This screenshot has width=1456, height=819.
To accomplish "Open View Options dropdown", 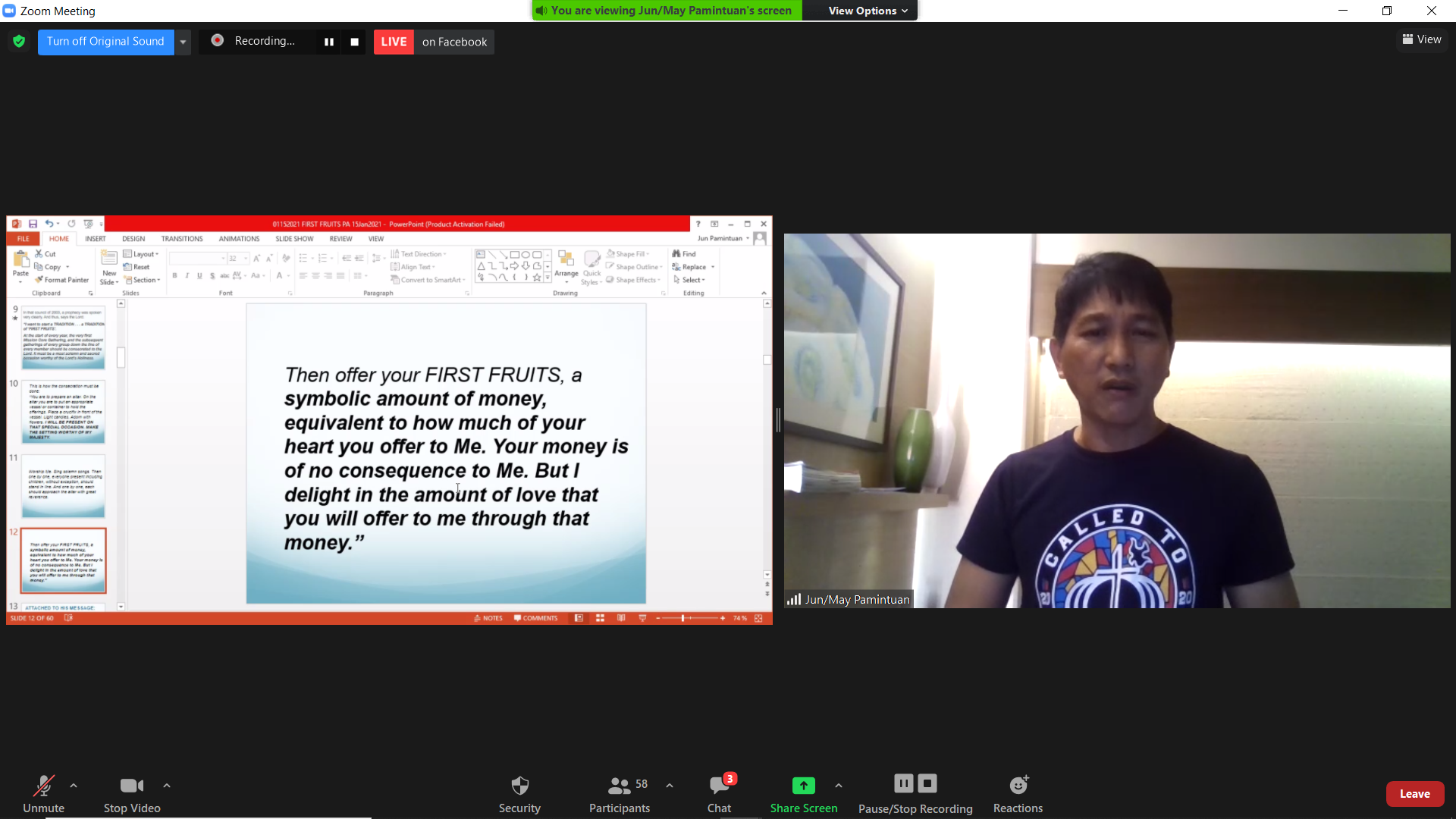I will [867, 11].
